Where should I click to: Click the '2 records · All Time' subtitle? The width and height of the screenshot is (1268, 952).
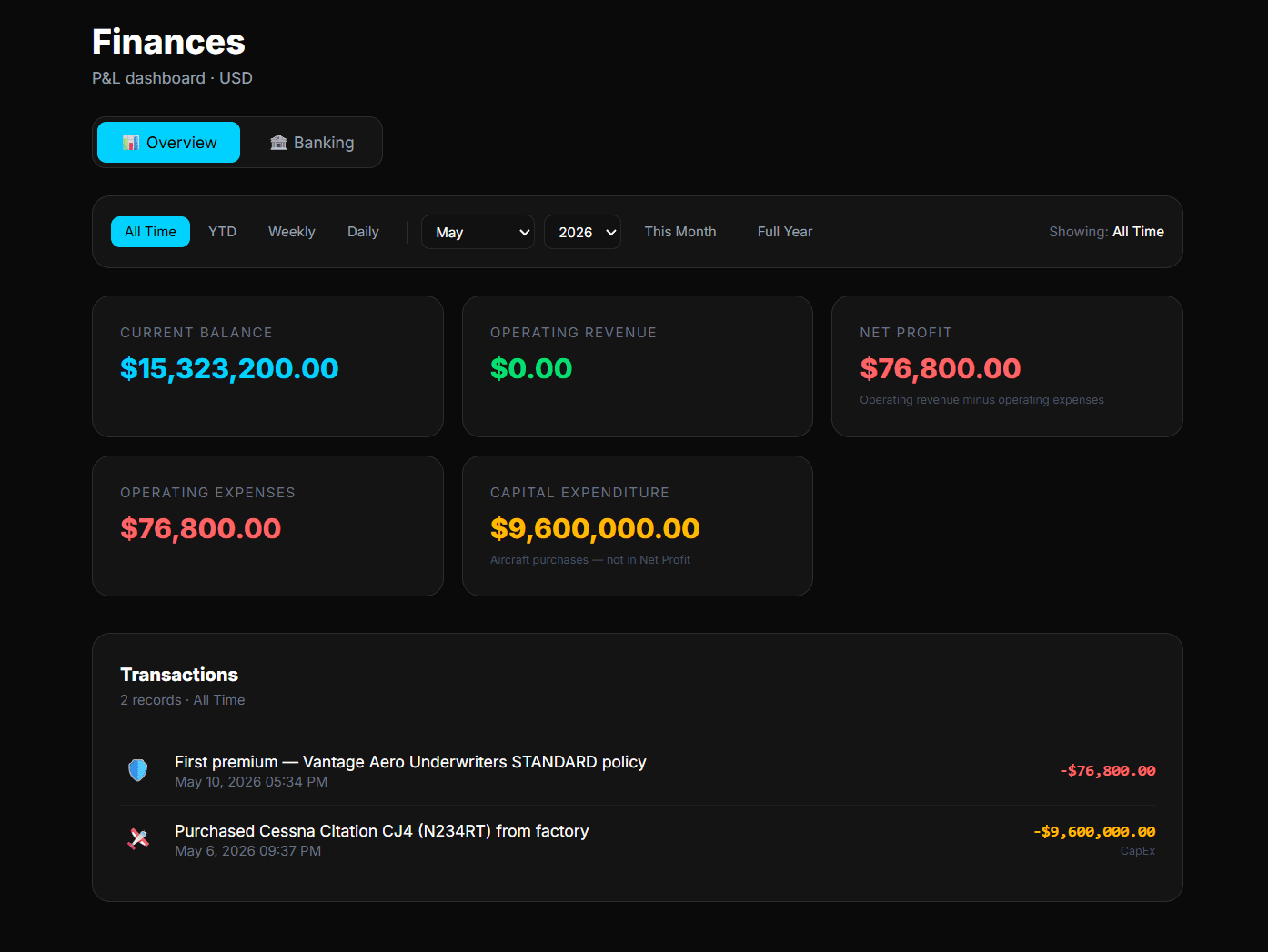click(x=183, y=700)
